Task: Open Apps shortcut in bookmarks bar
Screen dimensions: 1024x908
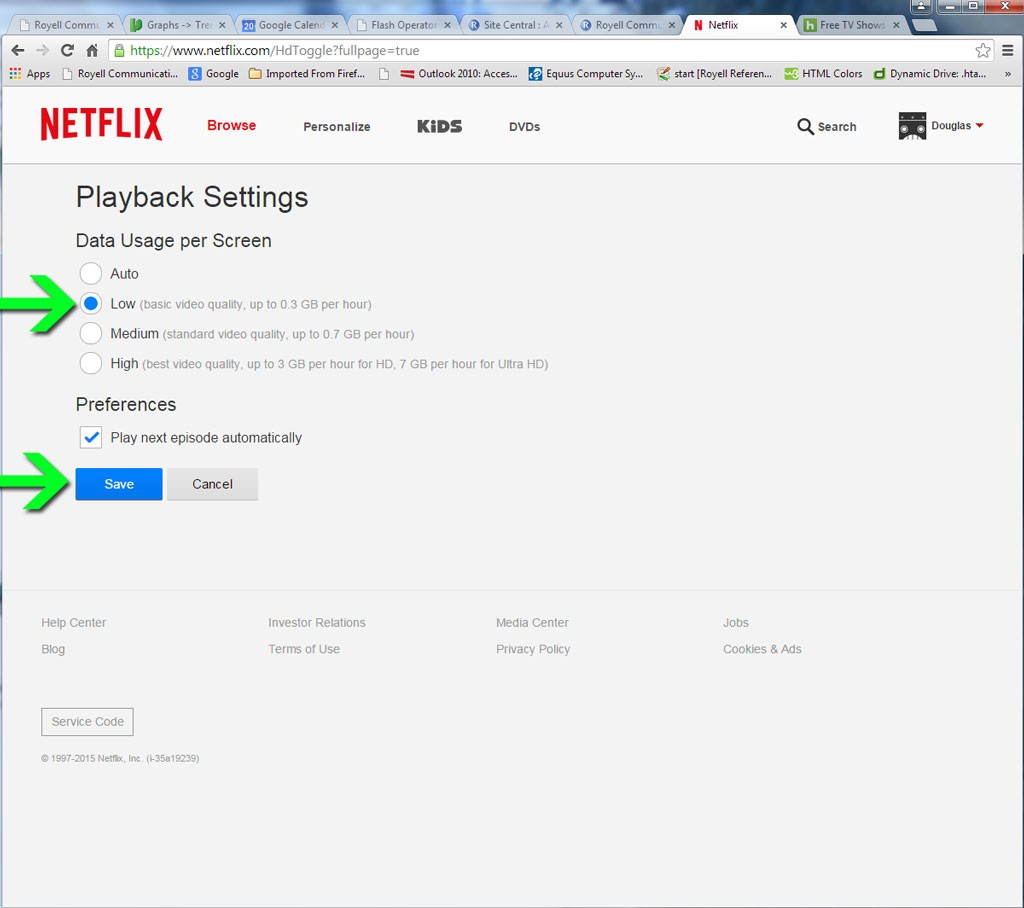Action: click(29, 74)
